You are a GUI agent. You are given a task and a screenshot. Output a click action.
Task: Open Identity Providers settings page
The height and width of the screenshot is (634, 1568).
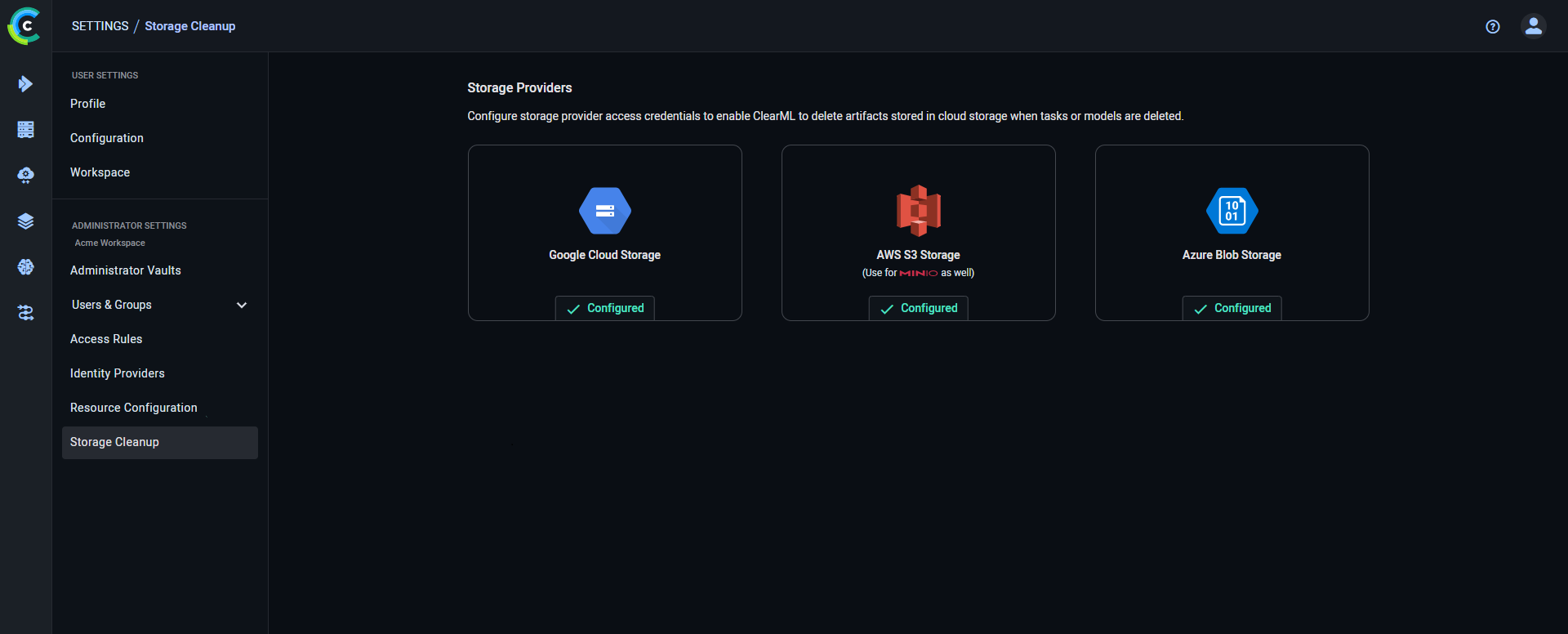[118, 373]
